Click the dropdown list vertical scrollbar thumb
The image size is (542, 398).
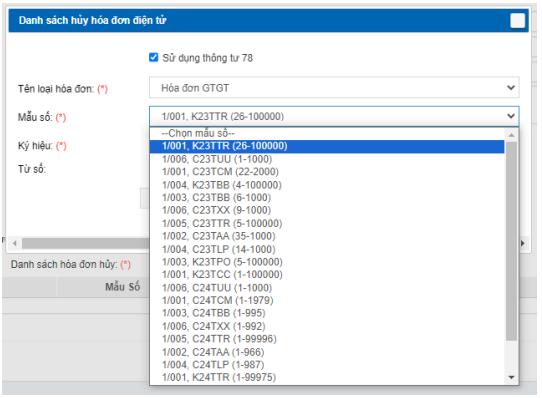pos(512,241)
